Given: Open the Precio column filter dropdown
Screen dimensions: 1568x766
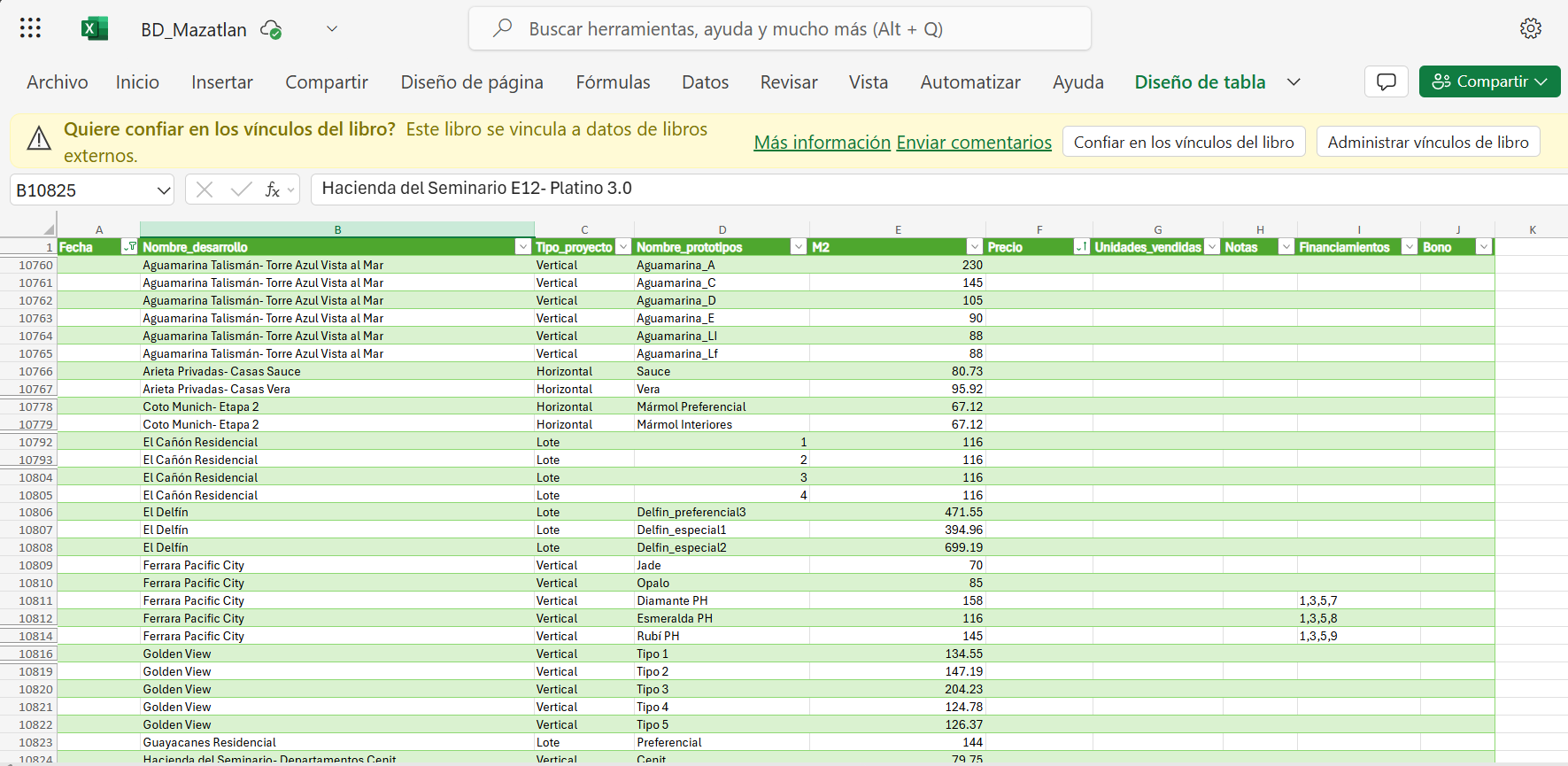Looking at the screenshot, I should (1081, 247).
